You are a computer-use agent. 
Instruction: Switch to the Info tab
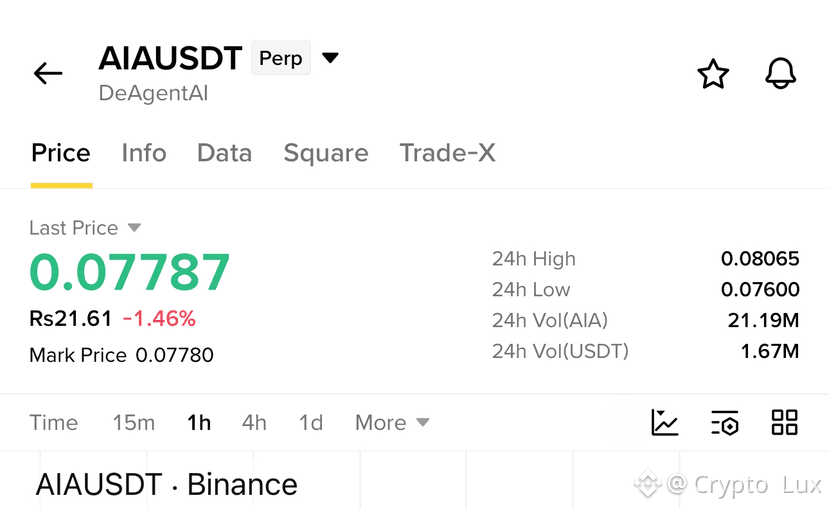pos(144,153)
